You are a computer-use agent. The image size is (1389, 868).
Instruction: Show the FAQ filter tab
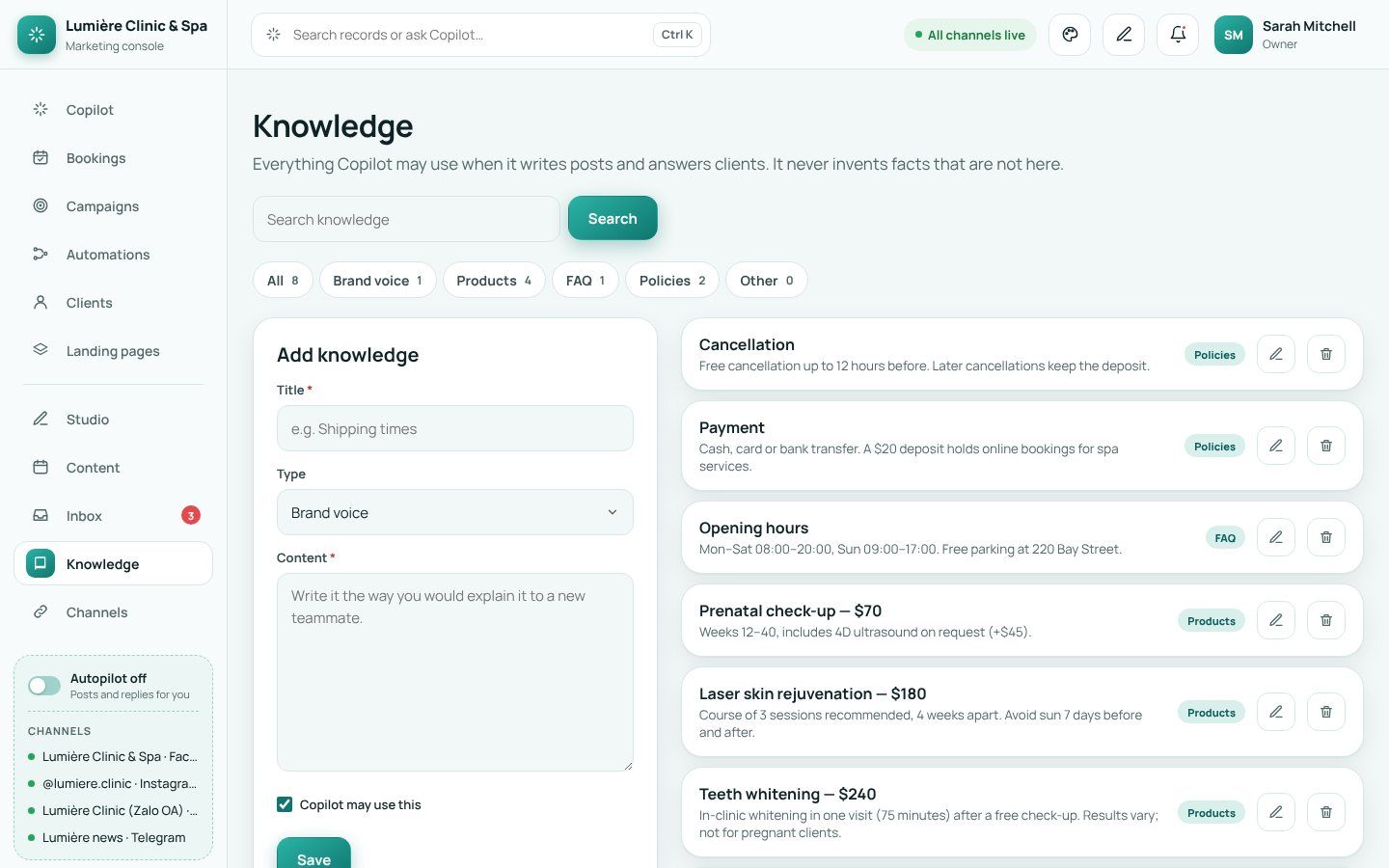click(586, 281)
